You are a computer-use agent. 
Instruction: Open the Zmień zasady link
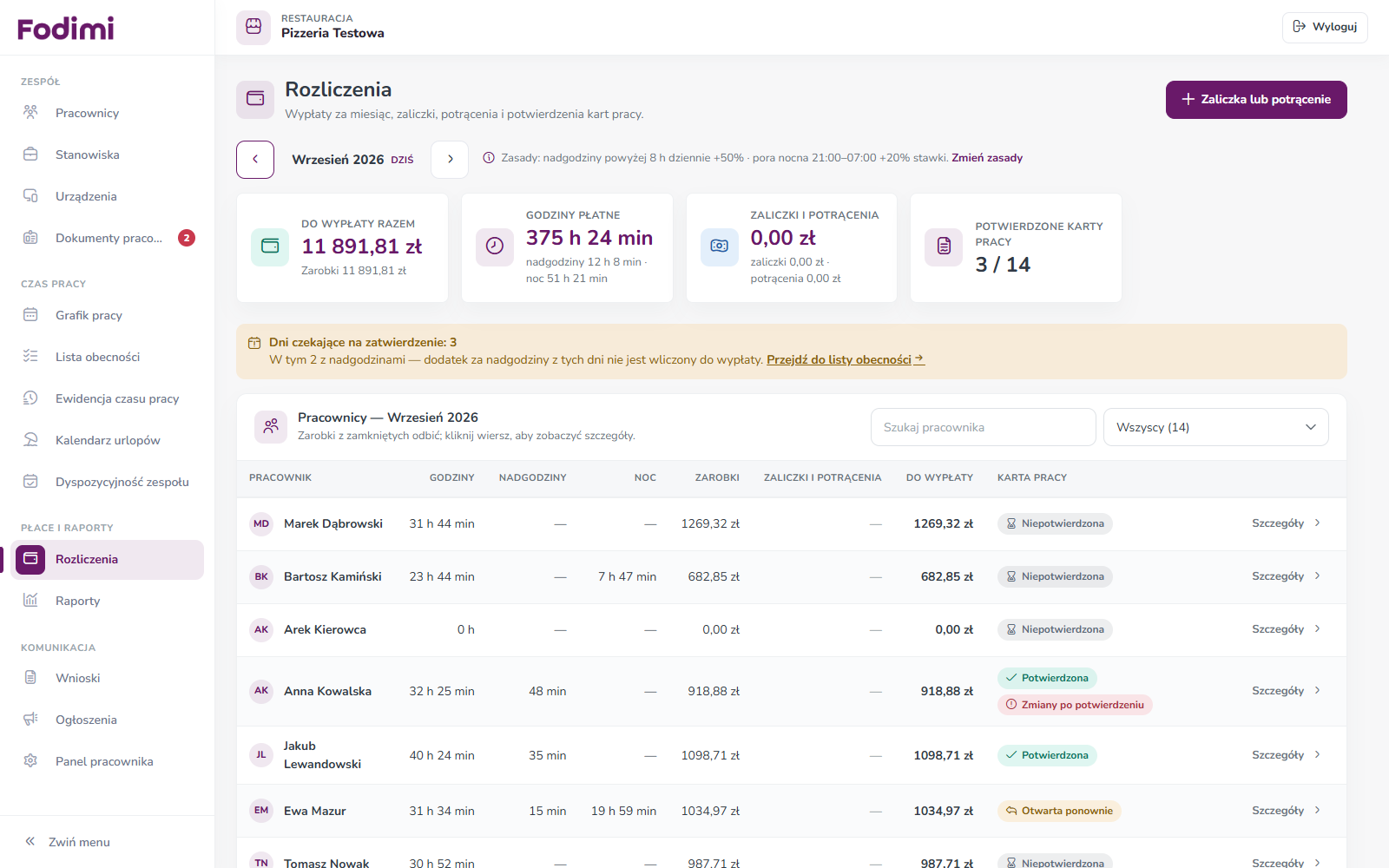[987, 158]
